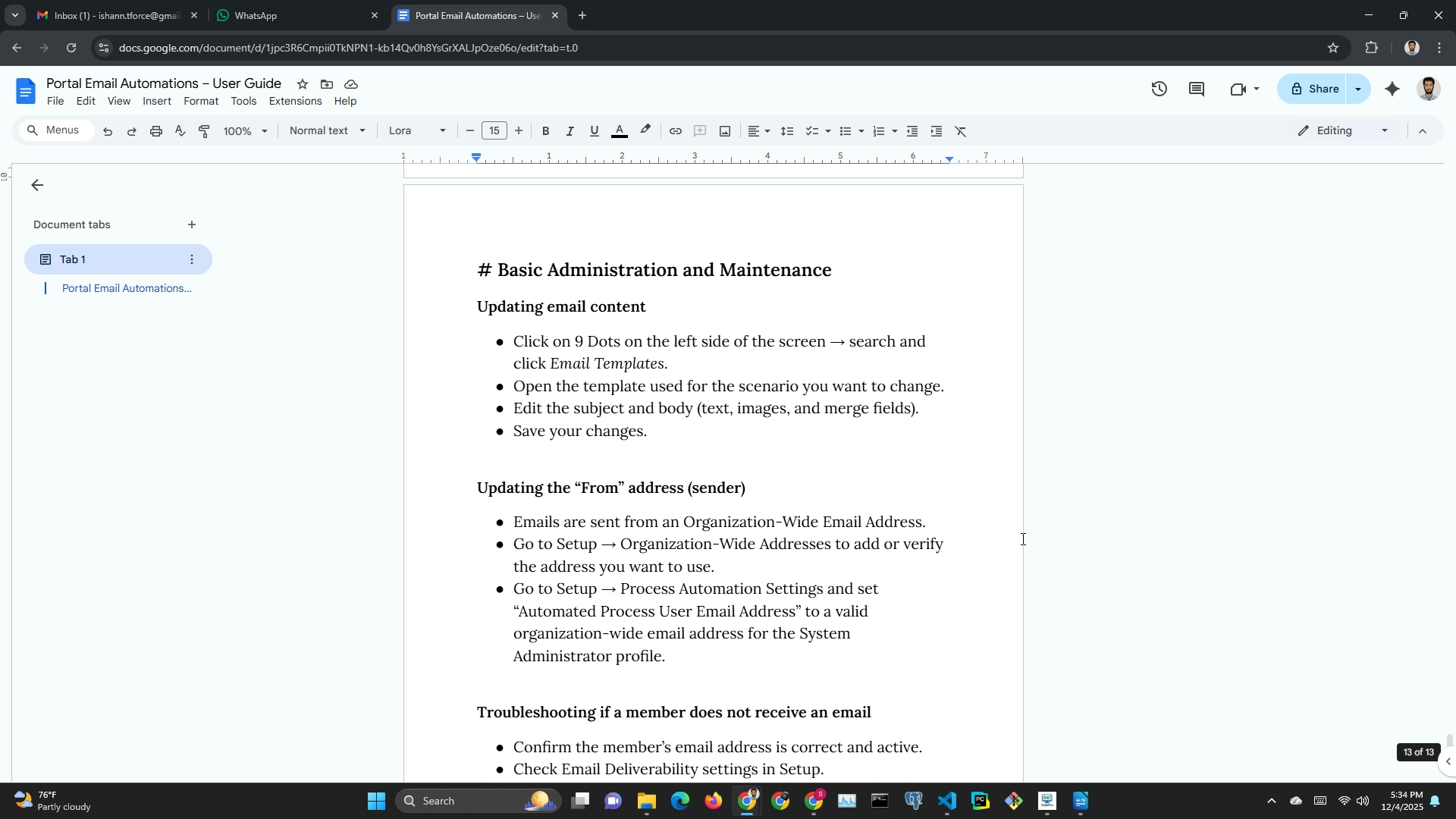Screen dimensions: 1456x819
Task: Click the Clear formatting icon
Action: (x=961, y=131)
